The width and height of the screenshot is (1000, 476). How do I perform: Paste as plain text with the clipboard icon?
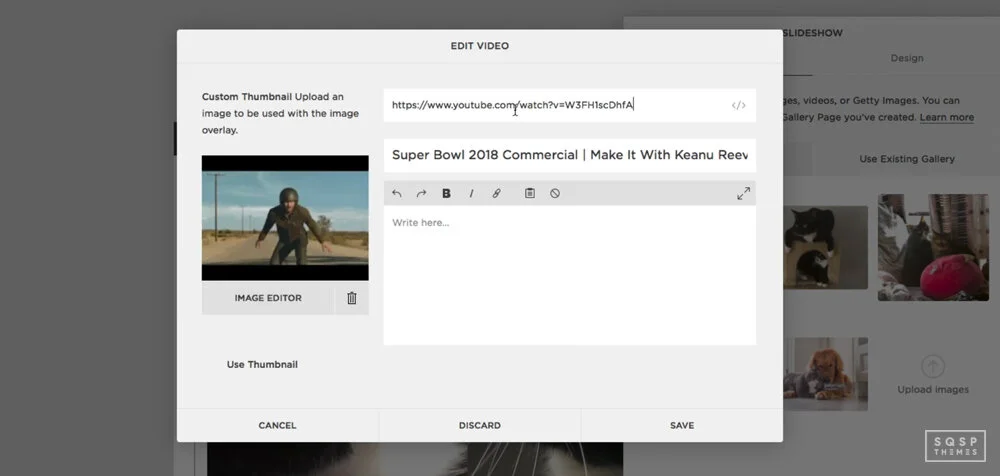(x=529, y=193)
